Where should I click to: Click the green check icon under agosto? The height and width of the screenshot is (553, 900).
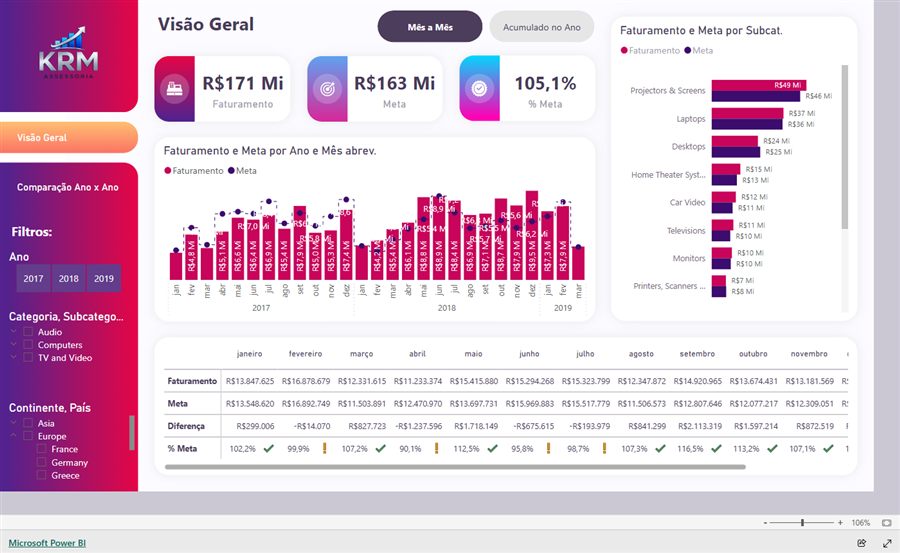coord(660,448)
